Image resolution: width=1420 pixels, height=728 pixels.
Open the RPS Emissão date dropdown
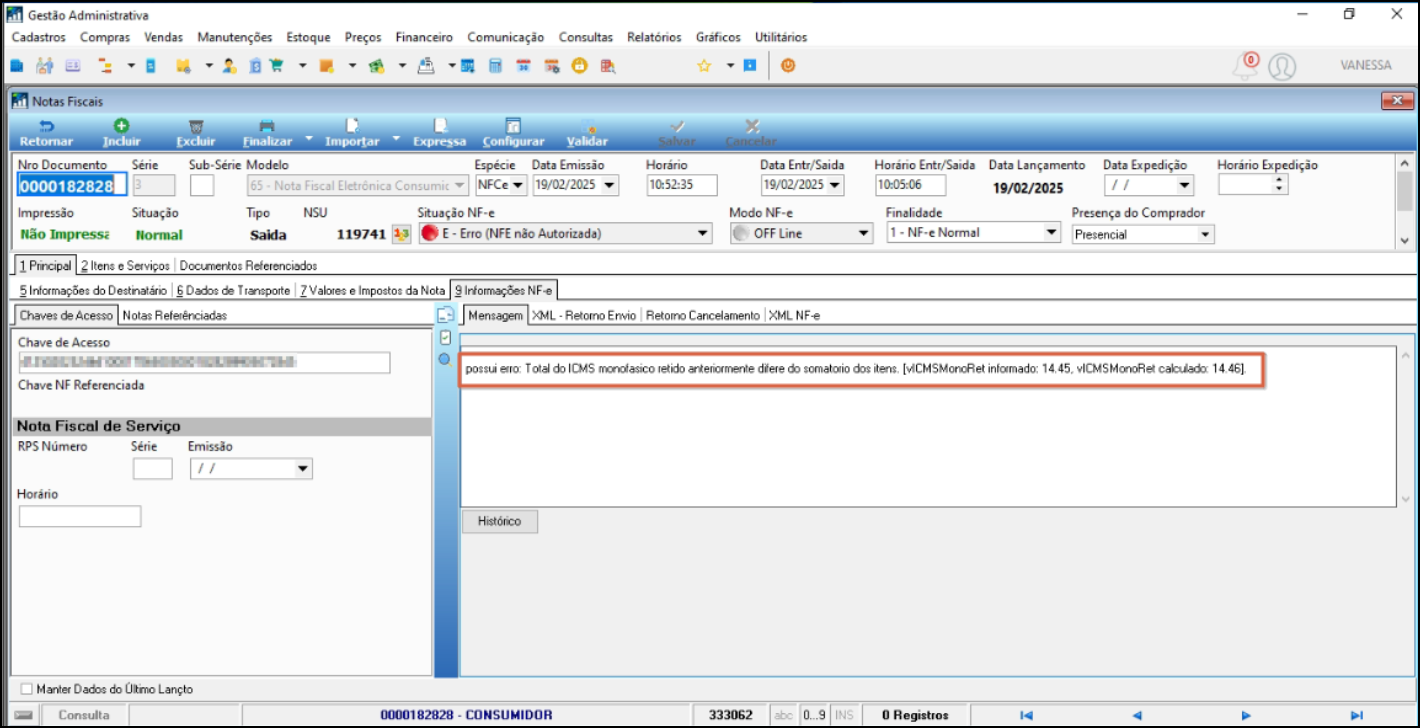tap(303, 468)
